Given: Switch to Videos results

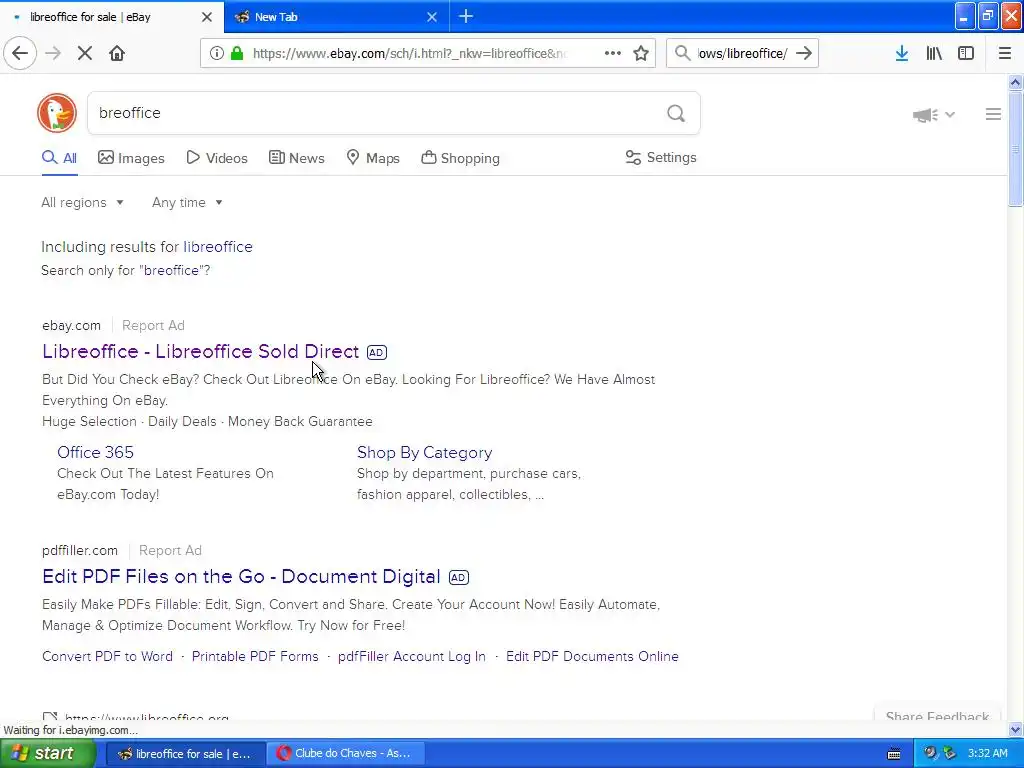Looking at the screenshot, I should click(x=217, y=158).
